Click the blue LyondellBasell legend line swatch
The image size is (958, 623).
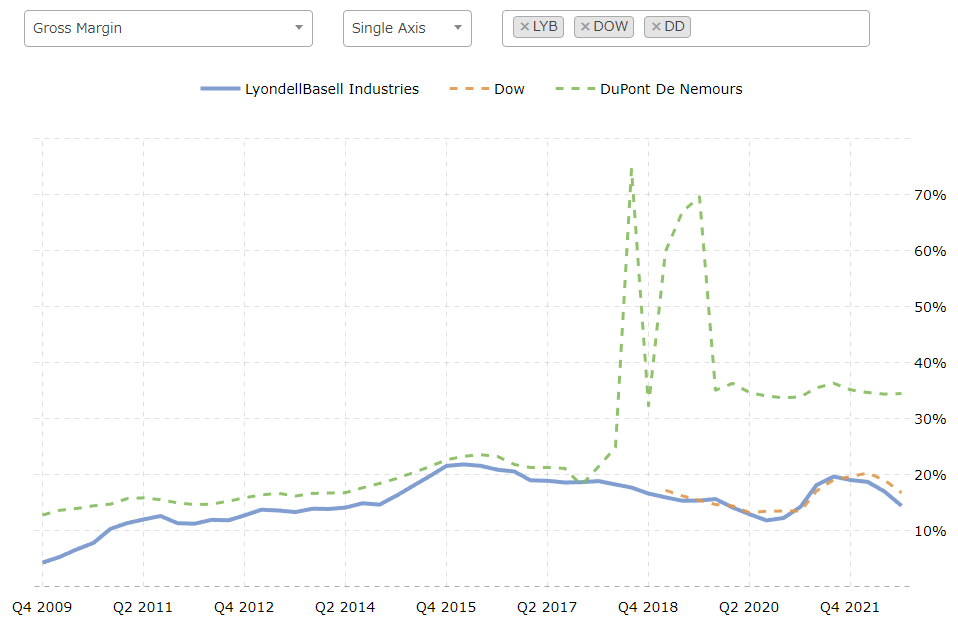pos(221,89)
